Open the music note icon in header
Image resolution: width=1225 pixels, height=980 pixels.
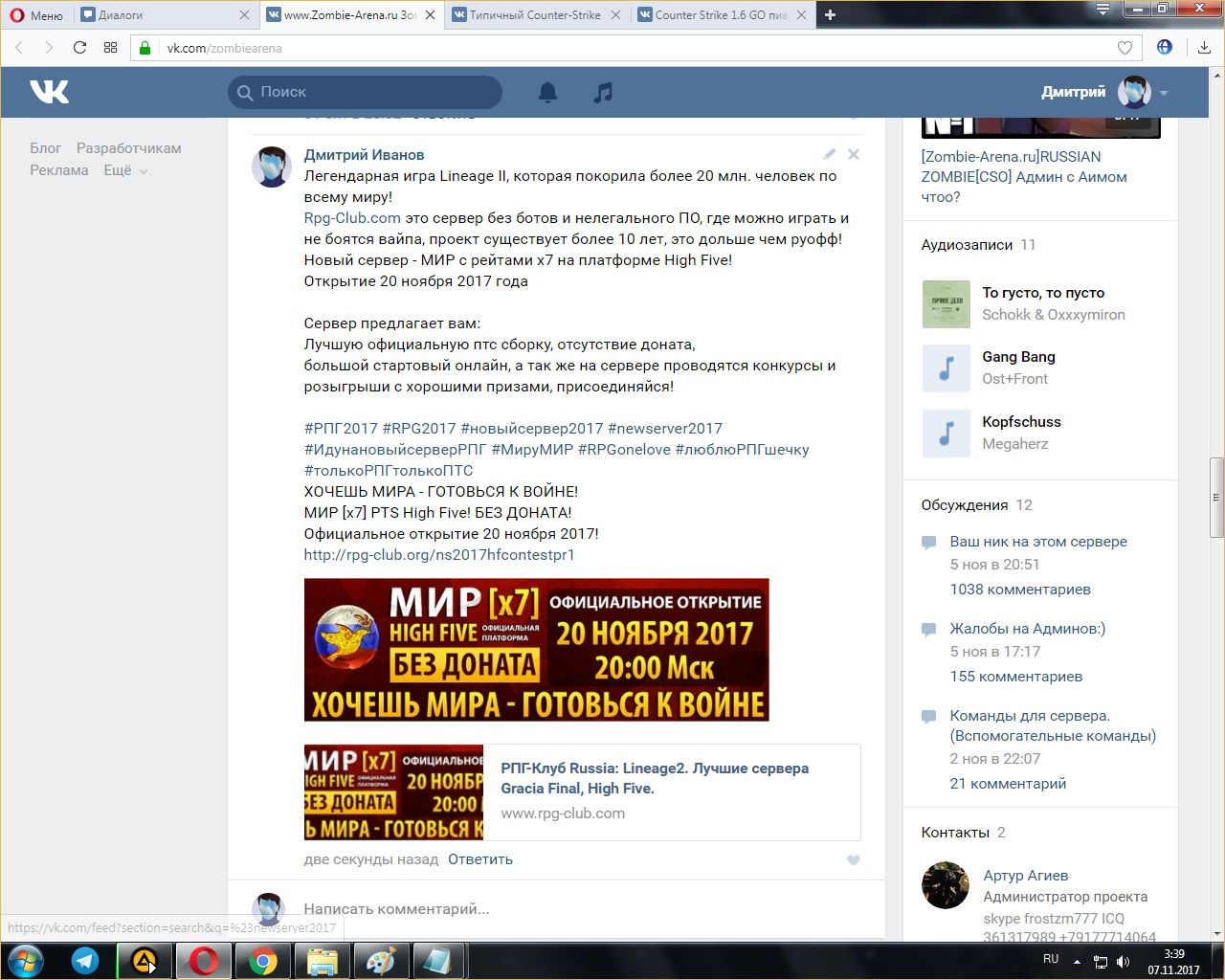[x=603, y=92]
